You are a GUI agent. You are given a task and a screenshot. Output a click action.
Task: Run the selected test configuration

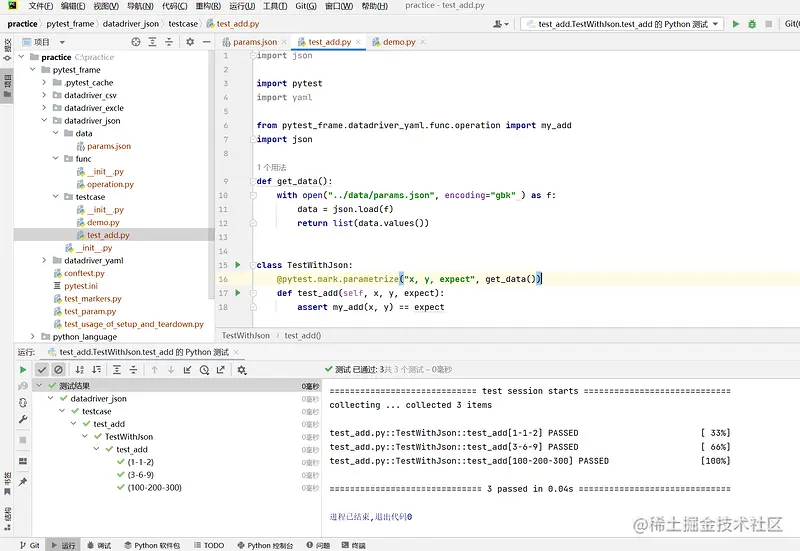point(735,24)
